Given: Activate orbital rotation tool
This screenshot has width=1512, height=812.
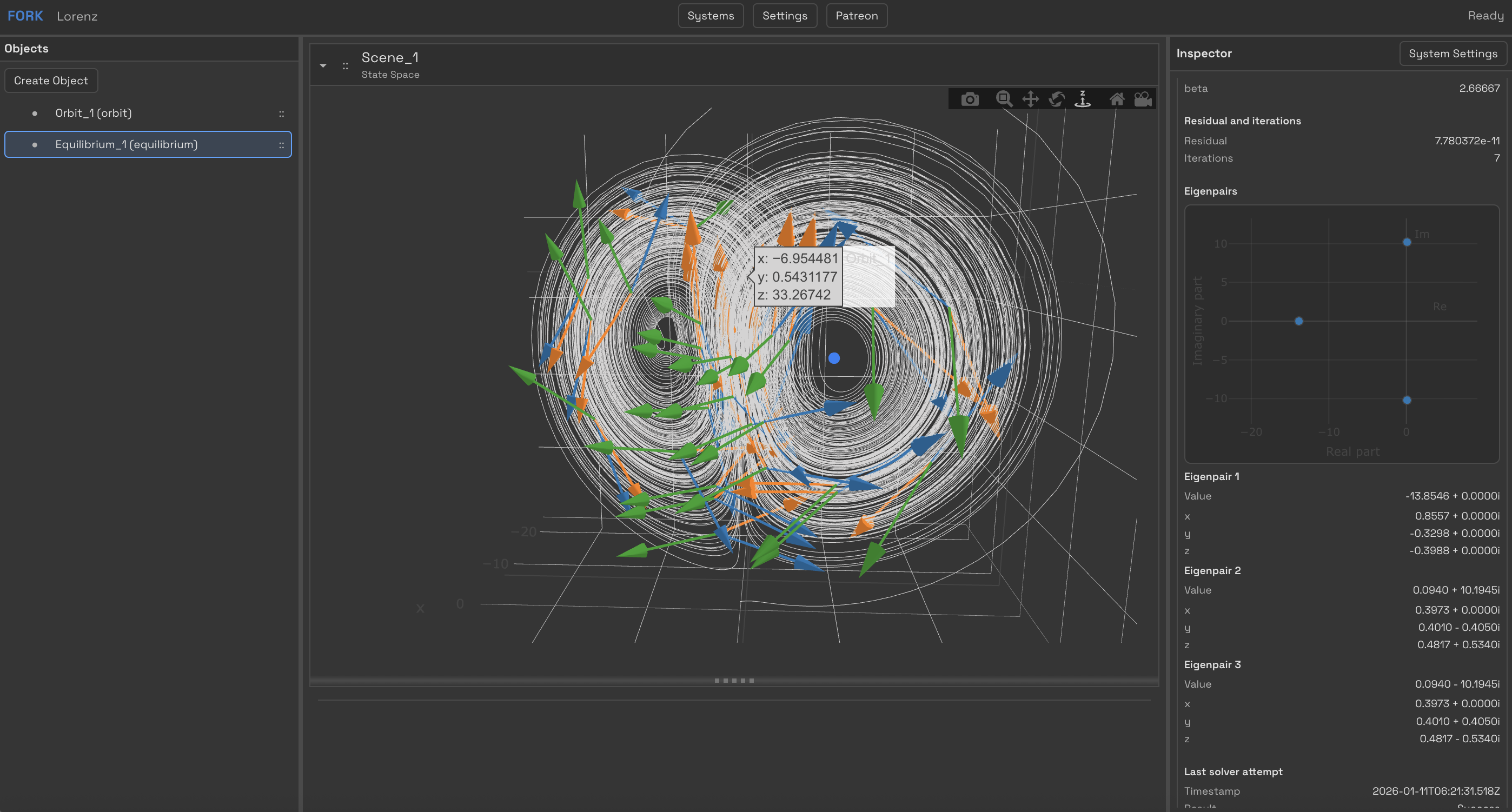Looking at the screenshot, I should pos(1057,99).
